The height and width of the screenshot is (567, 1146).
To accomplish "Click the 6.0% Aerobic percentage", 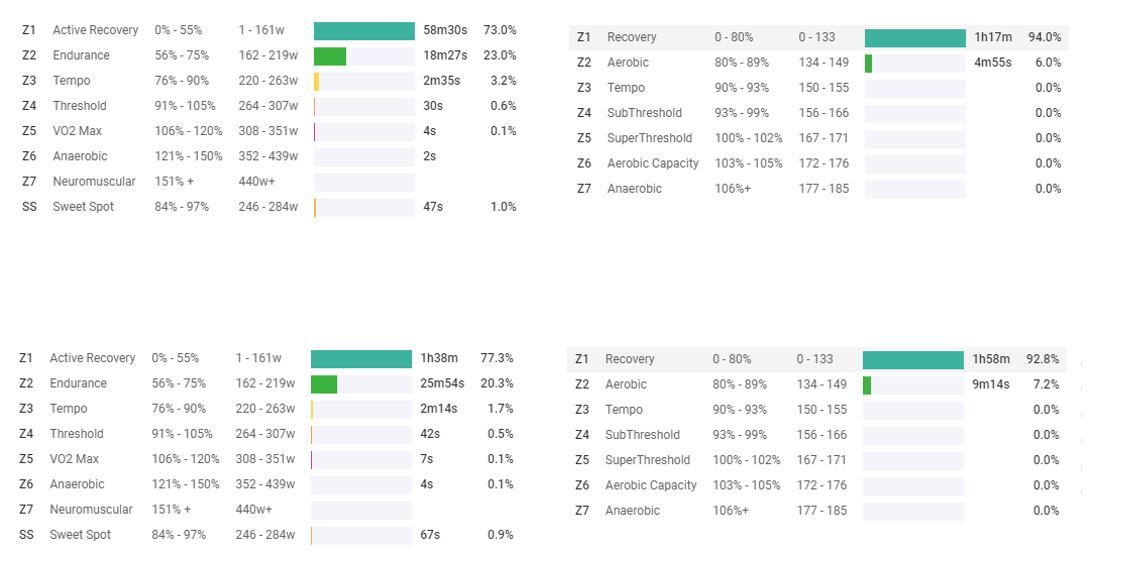I will [1047, 63].
